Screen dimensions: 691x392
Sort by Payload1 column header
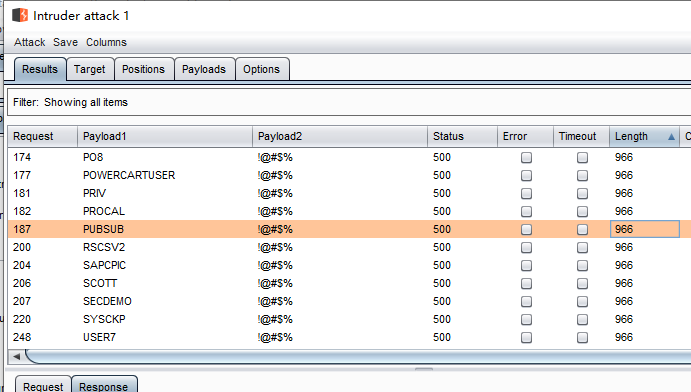pyautogui.click(x=165, y=137)
